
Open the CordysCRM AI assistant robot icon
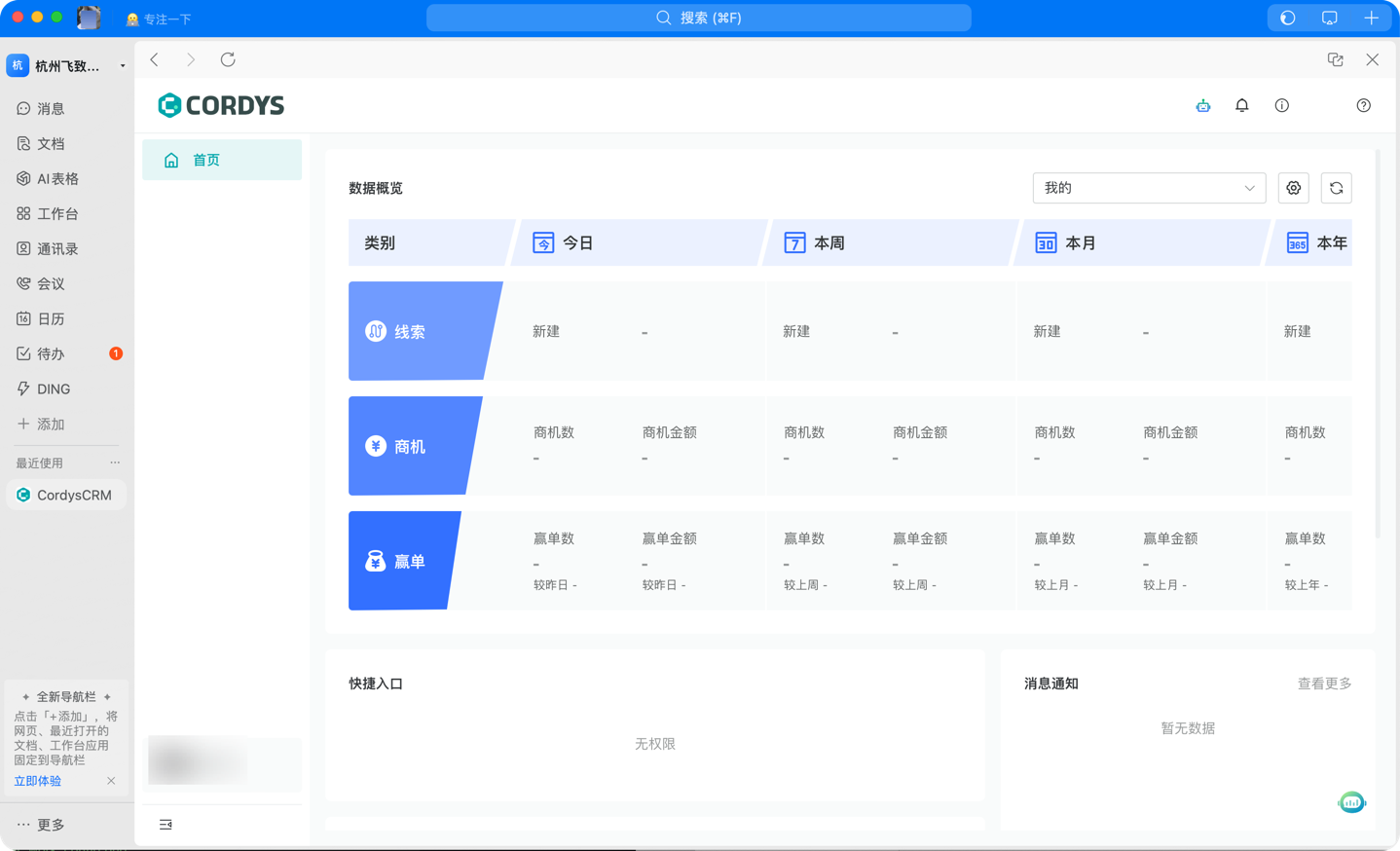click(x=1203, y=105)
